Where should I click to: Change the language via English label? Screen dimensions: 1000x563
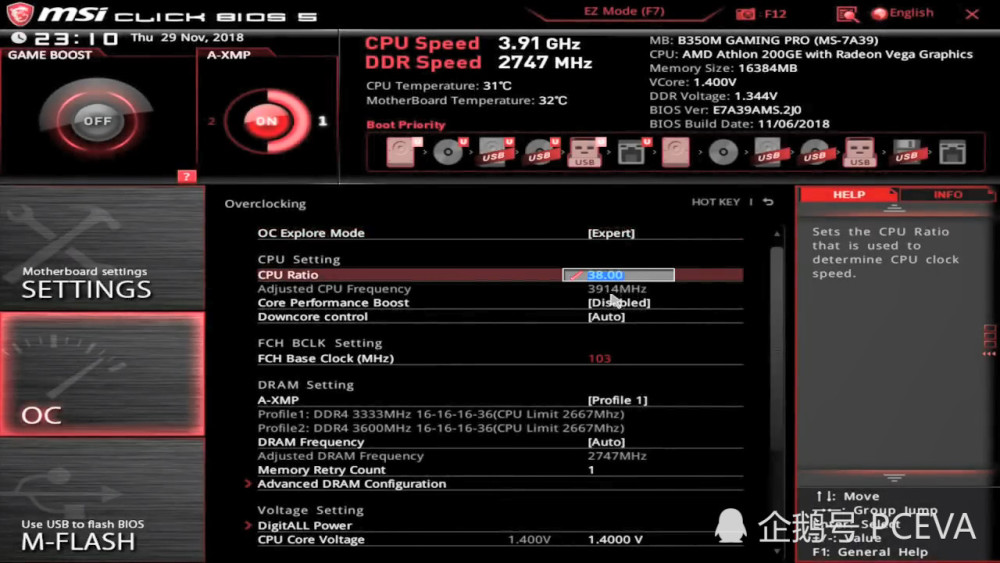pos(911,13)
